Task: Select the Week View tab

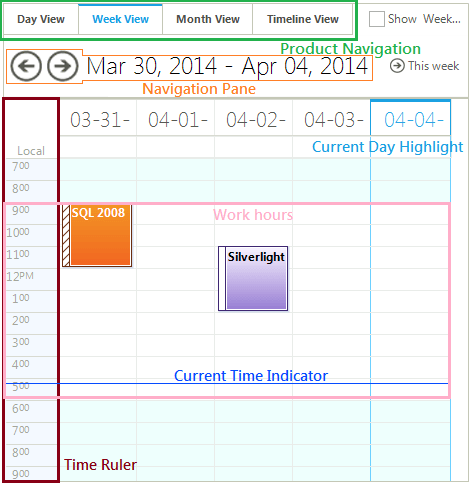Action: (x=120, y=19)
